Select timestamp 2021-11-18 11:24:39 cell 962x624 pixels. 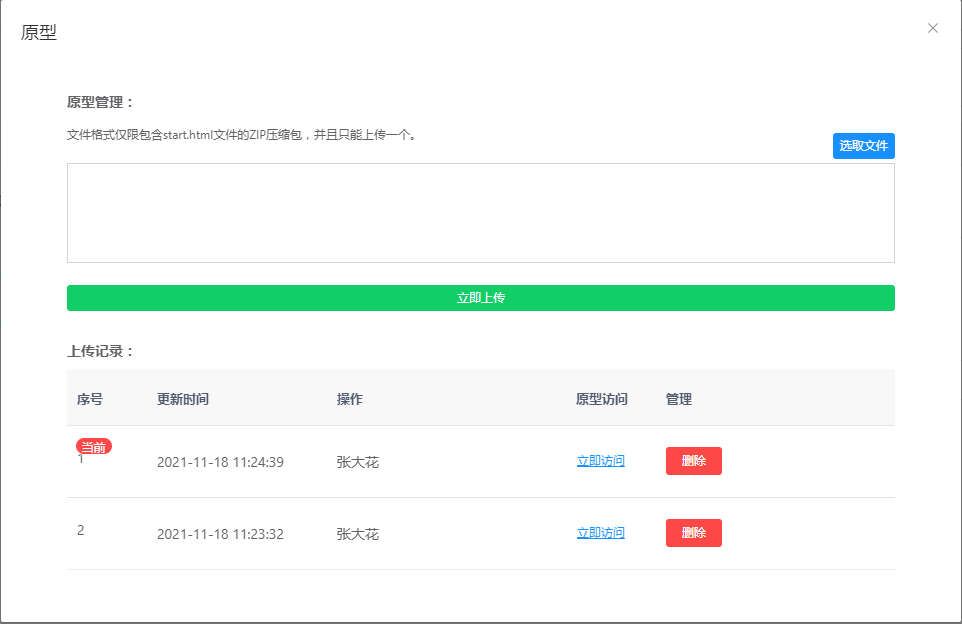[x=220, y=462]
